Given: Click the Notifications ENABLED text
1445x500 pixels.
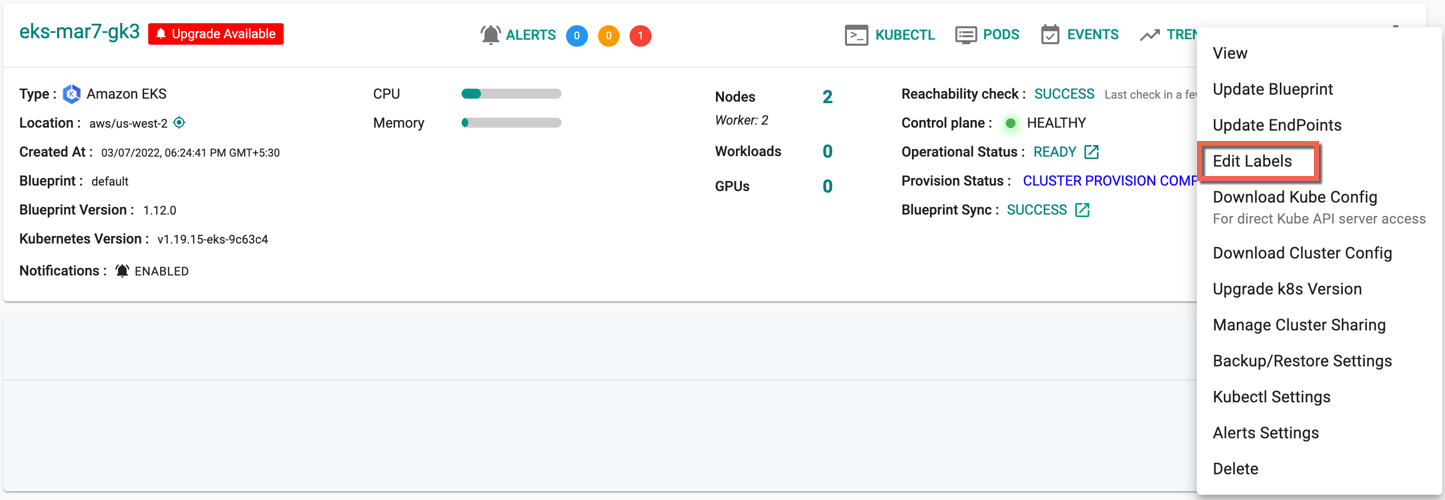Looking at the screenshot, I should point(161,271).
